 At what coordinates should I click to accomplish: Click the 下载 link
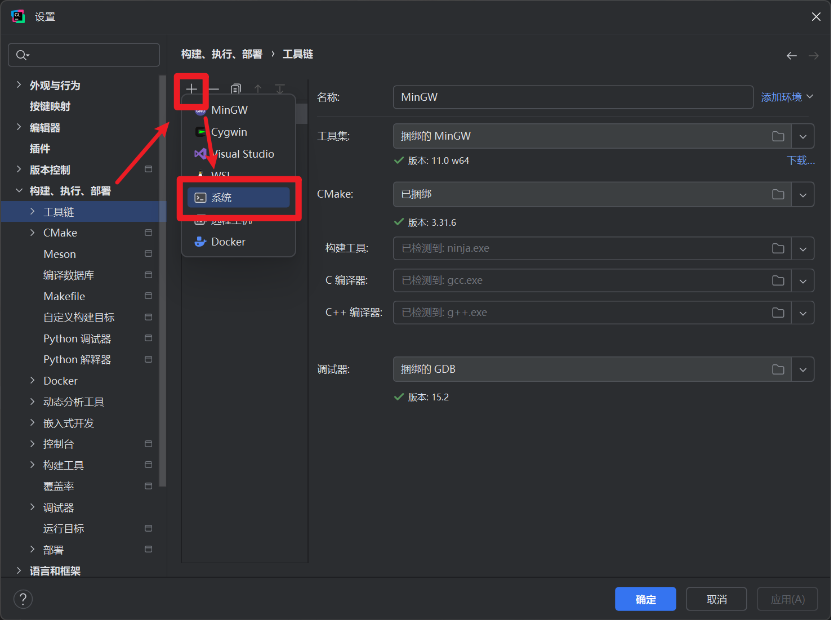click(x=801, y=161)
